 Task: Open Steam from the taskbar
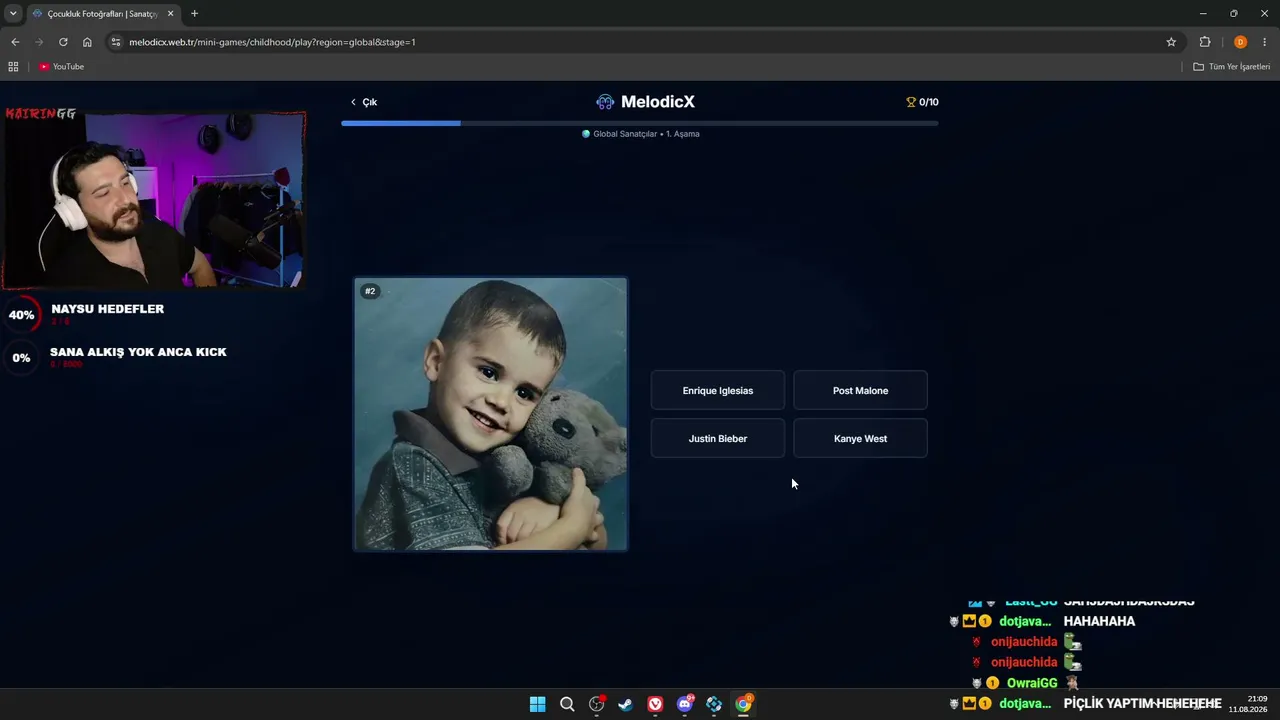pos(625,704)
